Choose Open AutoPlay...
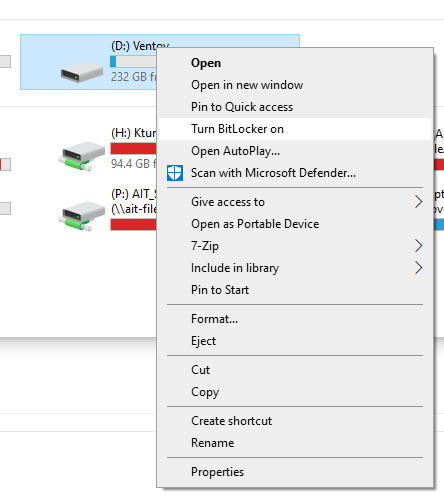 (295, 151)
